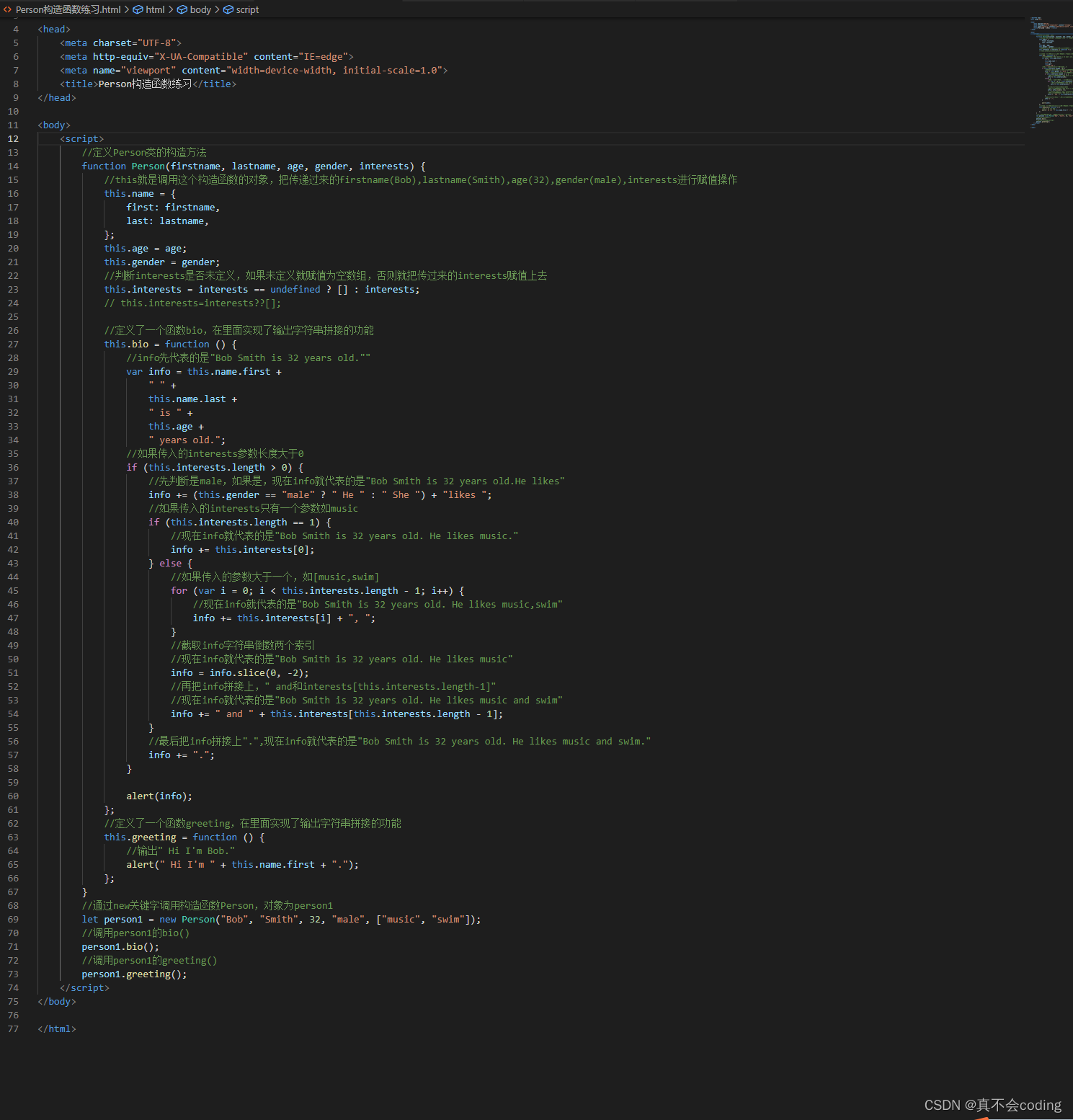Viewport: 1073px width, 1120px height.
Task: Click the " and " string literal on line 54
Action: click(x=234, y=714)
